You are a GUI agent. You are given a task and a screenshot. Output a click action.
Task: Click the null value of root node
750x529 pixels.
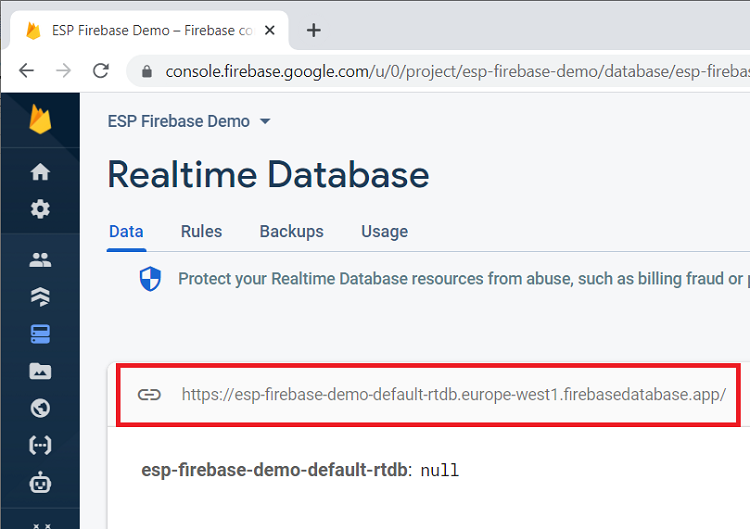pyautogui.click(x=440, y=471)
